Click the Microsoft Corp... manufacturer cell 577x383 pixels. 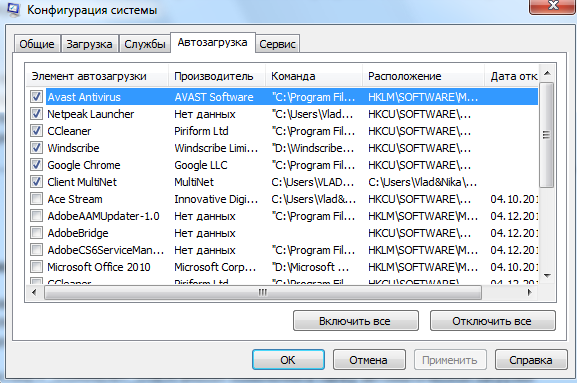coord(215,267)
